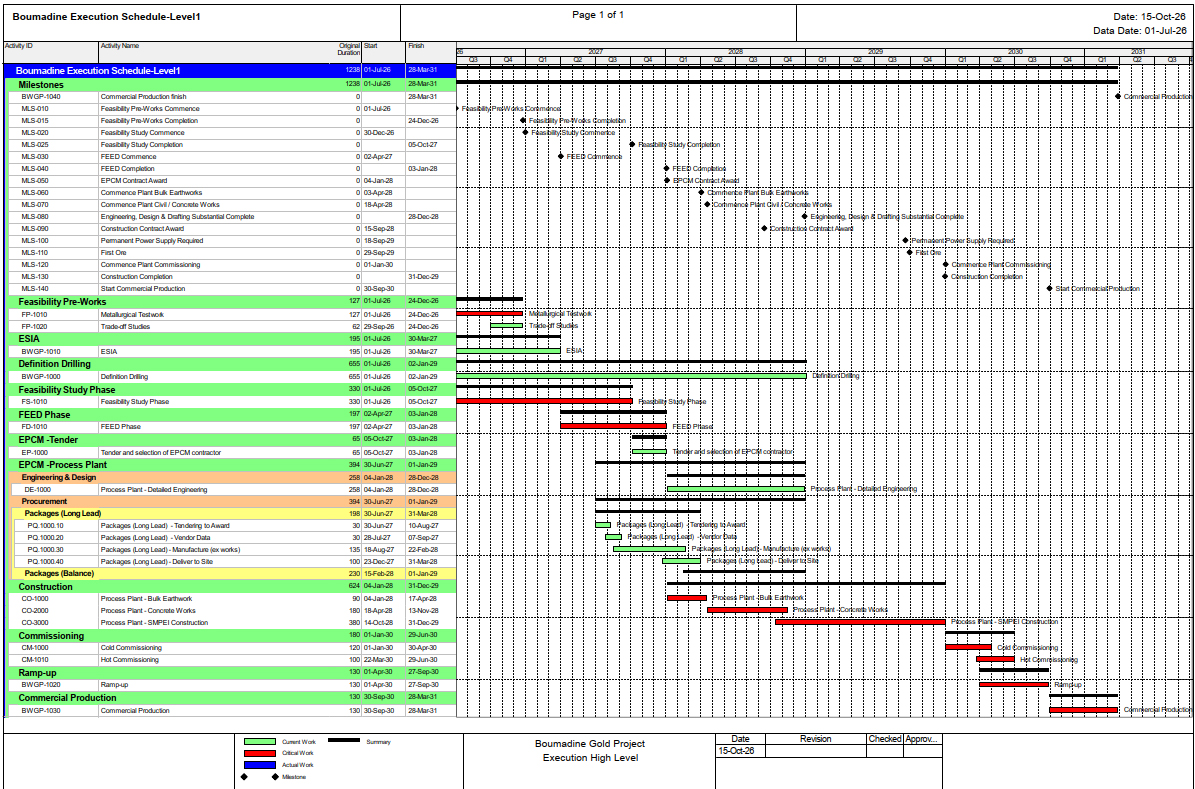Screen dimensions: 1195x789
Task: Click the red Metallurgical Testwork Gantt bar
Action: tap(489, 313)
